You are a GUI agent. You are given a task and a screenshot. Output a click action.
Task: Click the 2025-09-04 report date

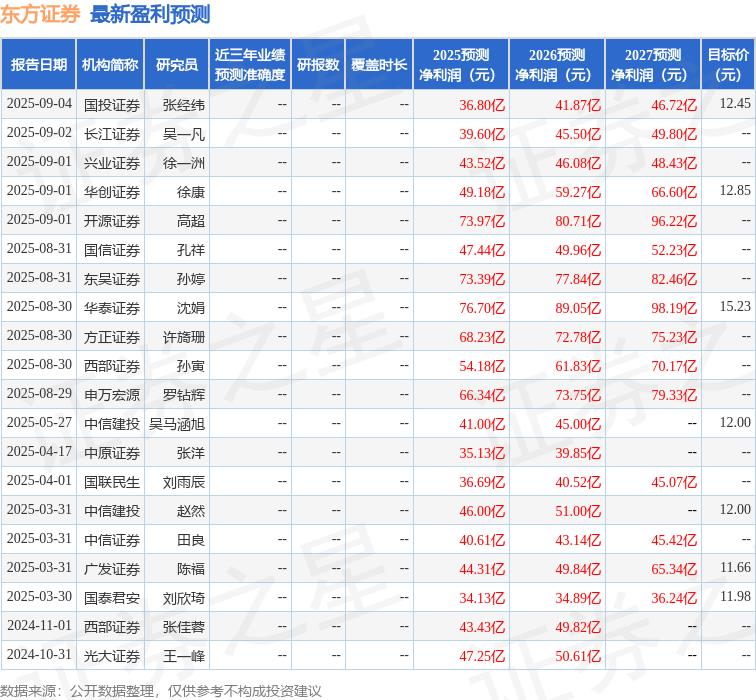39,104
